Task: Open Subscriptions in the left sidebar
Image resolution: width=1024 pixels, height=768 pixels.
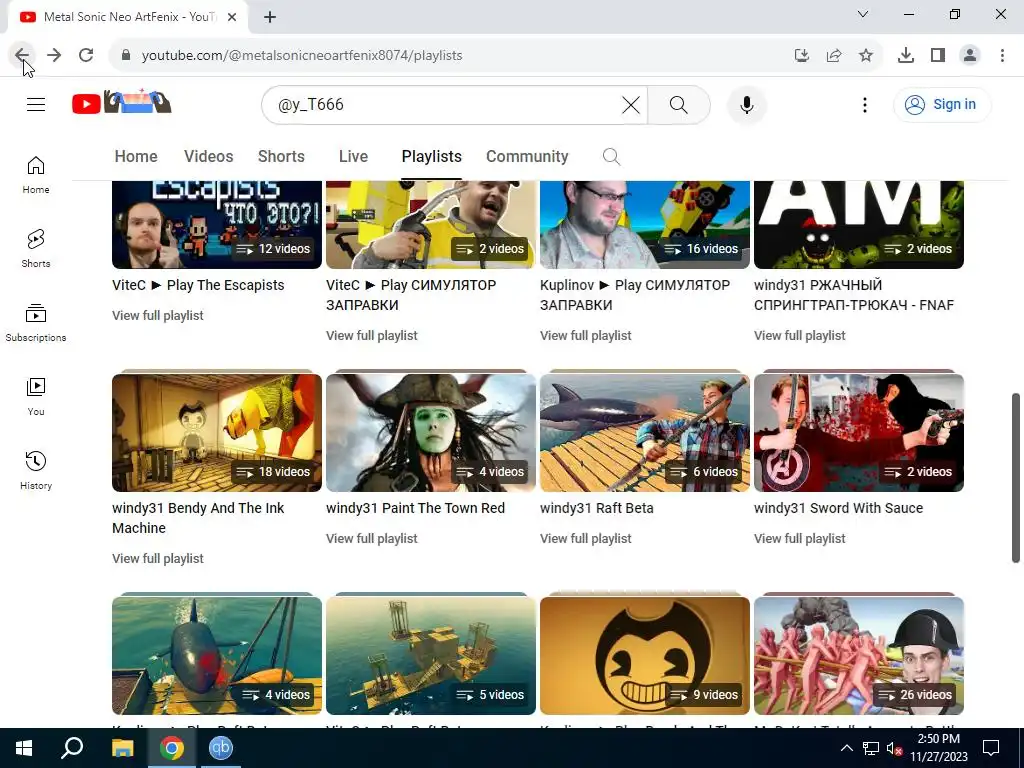Action: pos(36,323)
